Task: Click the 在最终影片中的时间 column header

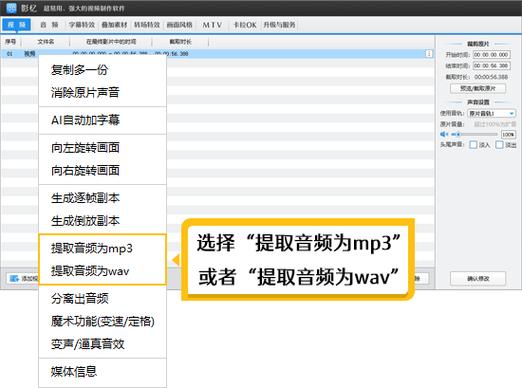Action: [x=111, y=42]
